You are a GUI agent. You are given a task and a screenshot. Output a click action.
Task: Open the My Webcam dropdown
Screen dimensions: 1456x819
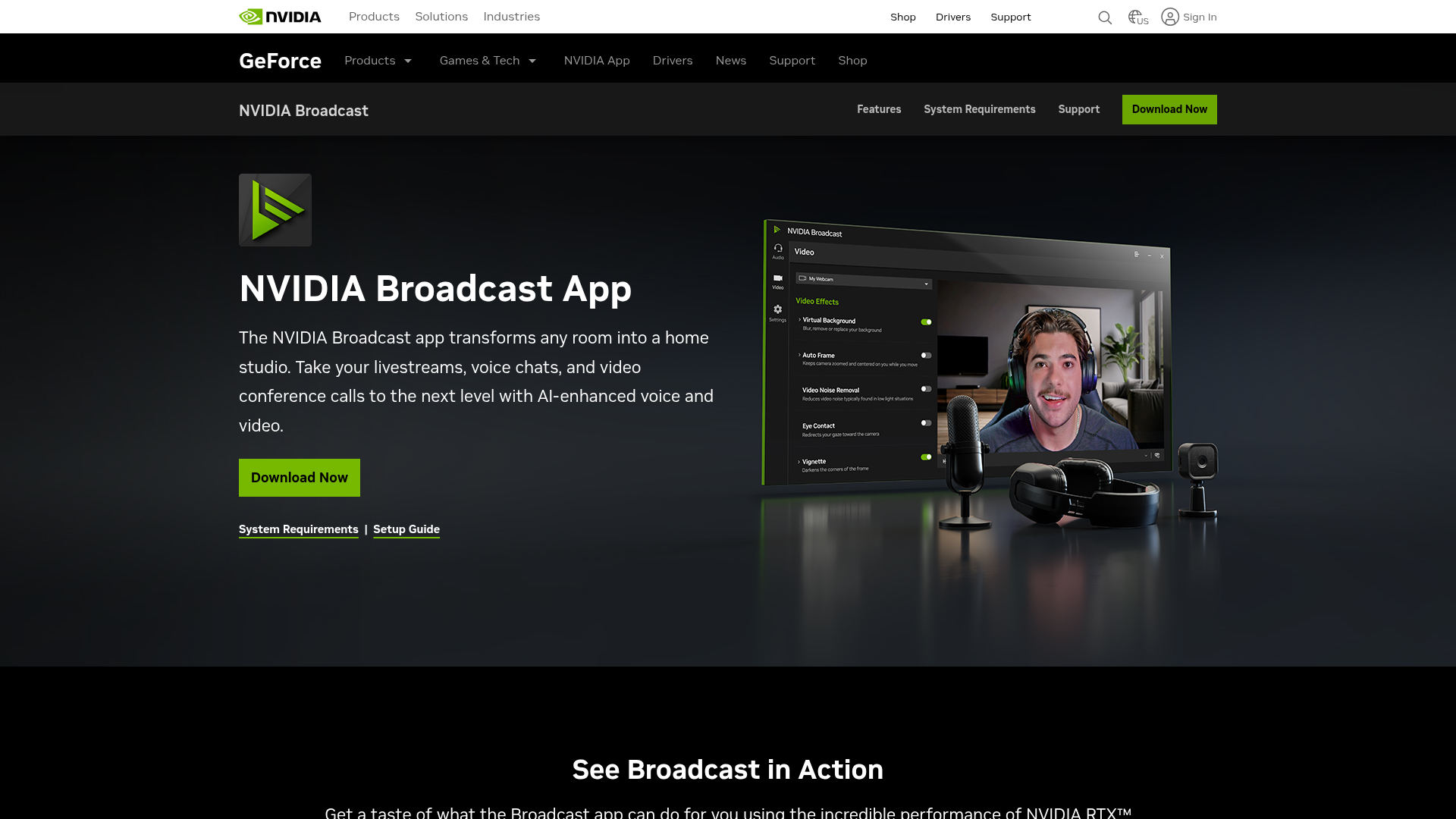[x=927, y=284]
